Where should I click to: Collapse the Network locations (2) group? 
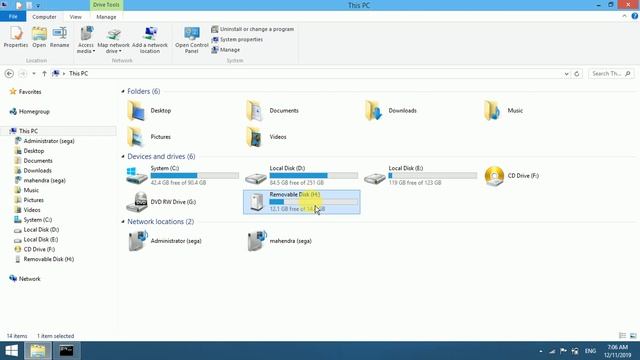pyautogui.click(x=123, y=222)
